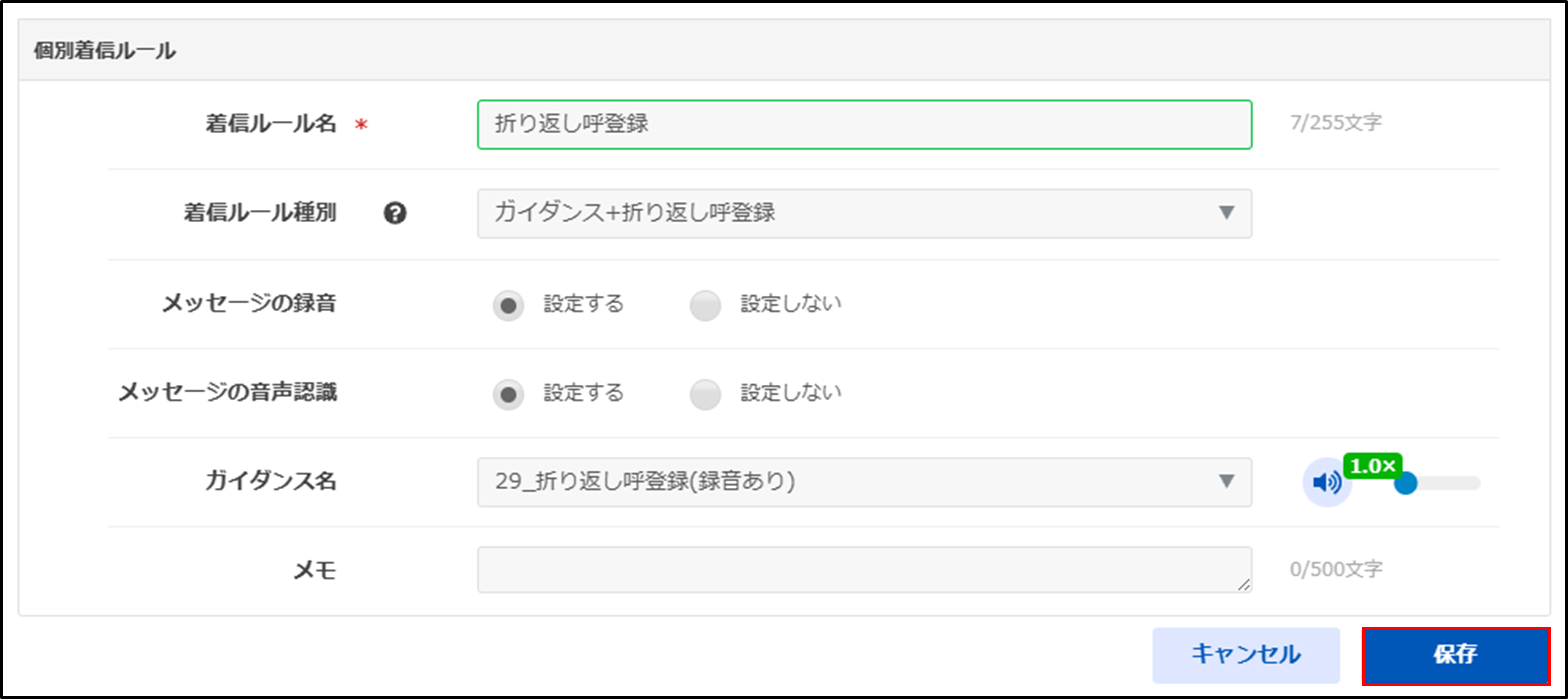Click the キャンセル button
Screen dimensions: 1568x699
[1246, 656]
